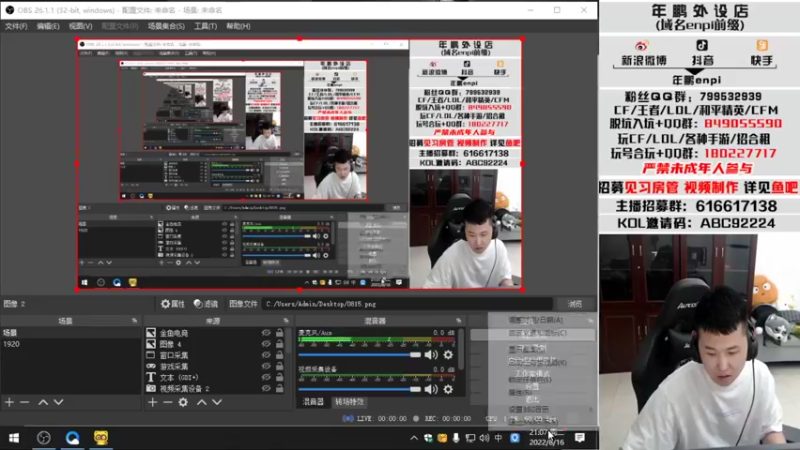Click the 浏览 browse button
The image size is (800, 450).
click(x=575, y=304)
